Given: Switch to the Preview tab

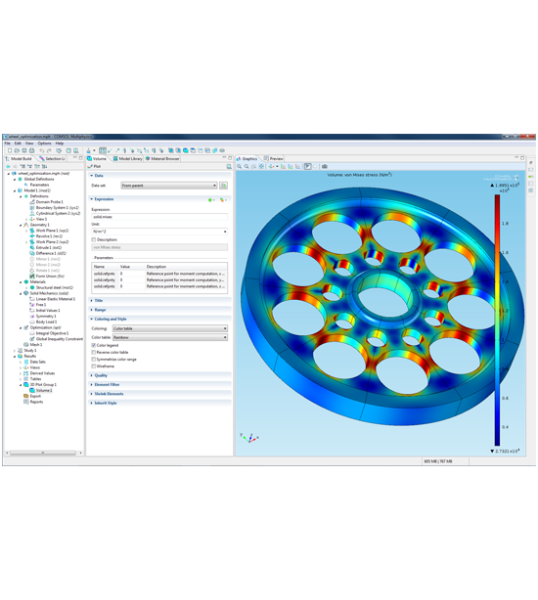Looking at the screenshot, I should 273,158.
